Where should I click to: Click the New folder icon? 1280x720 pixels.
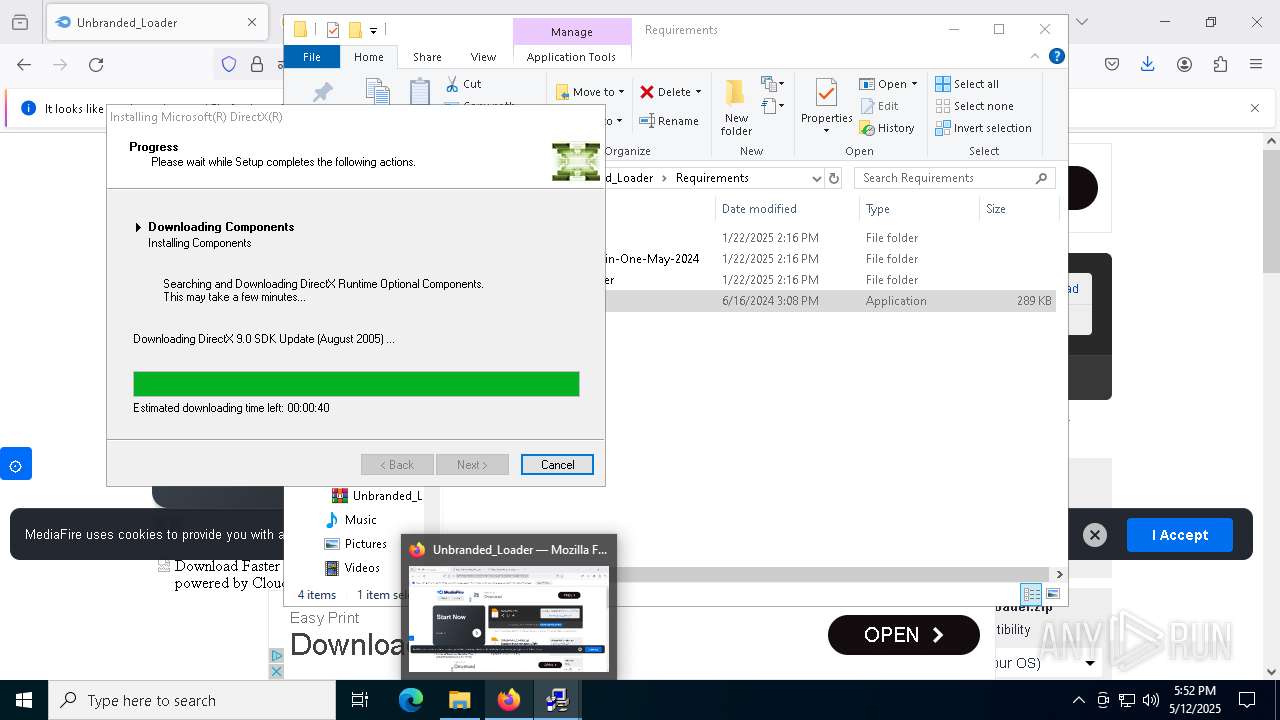tap(736, 94)
